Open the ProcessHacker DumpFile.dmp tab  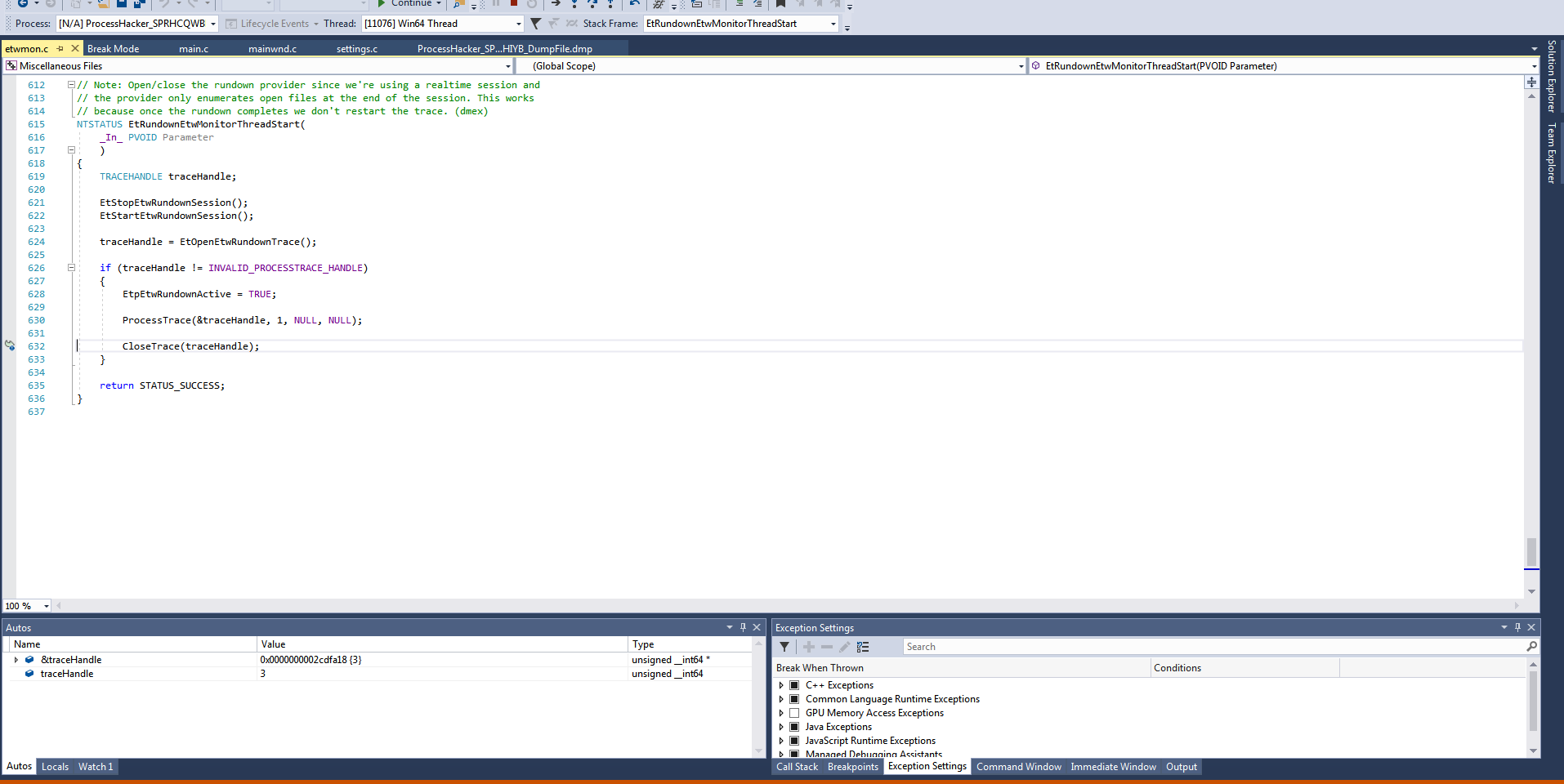point(504,49)
